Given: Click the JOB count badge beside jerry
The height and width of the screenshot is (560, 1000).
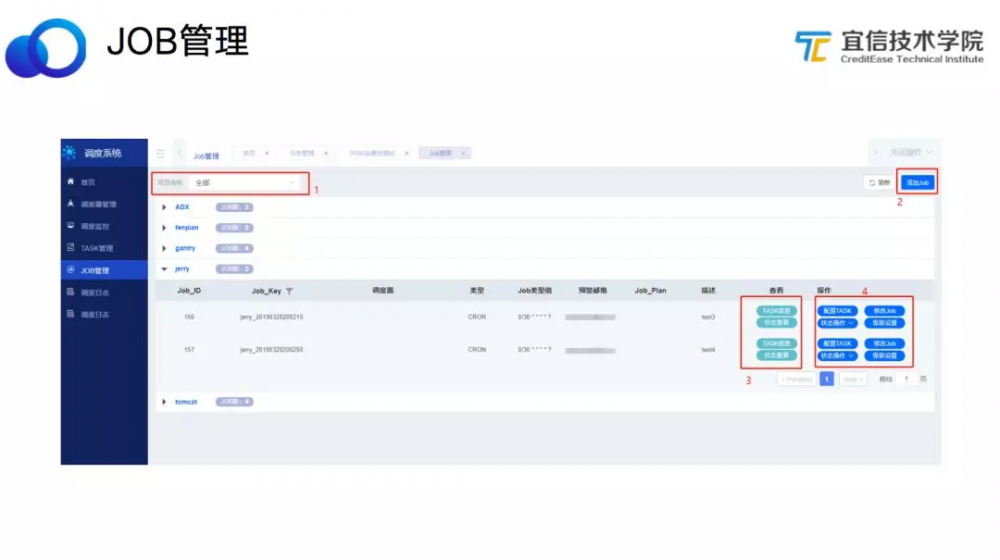Looking at the screenshot, I should coord(234,269).
